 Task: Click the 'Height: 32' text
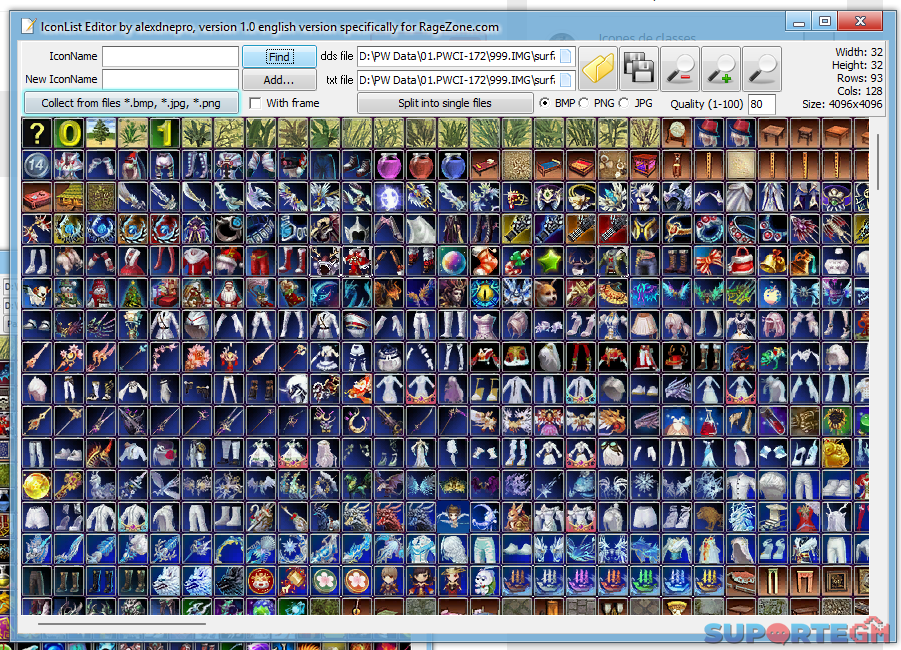pos(857,65)
